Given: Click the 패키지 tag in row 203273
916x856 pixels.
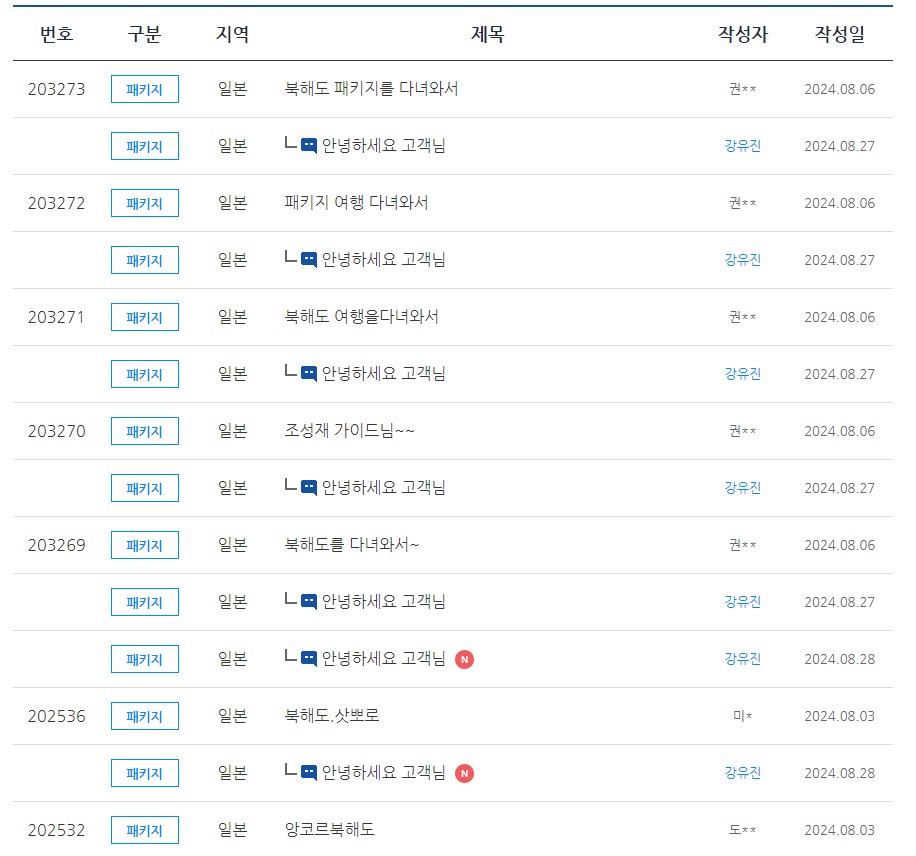Looking at the screenshot, I should 145,89.
